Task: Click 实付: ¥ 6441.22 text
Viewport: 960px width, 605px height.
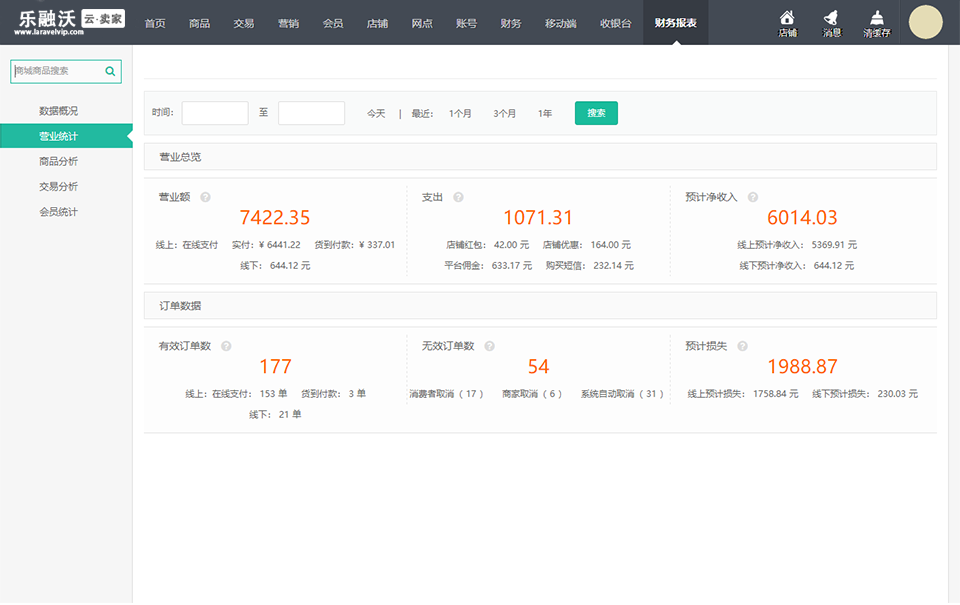Action: (x=266, y=245)
